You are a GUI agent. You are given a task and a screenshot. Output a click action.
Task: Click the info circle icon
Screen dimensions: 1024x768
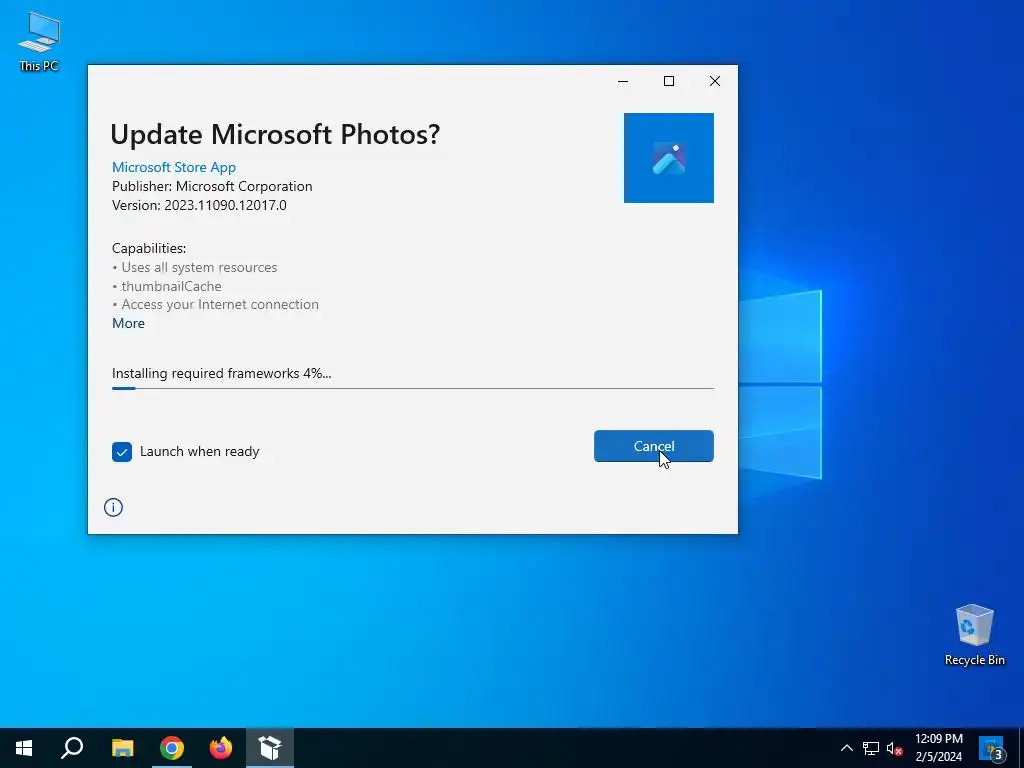(113, 507)
